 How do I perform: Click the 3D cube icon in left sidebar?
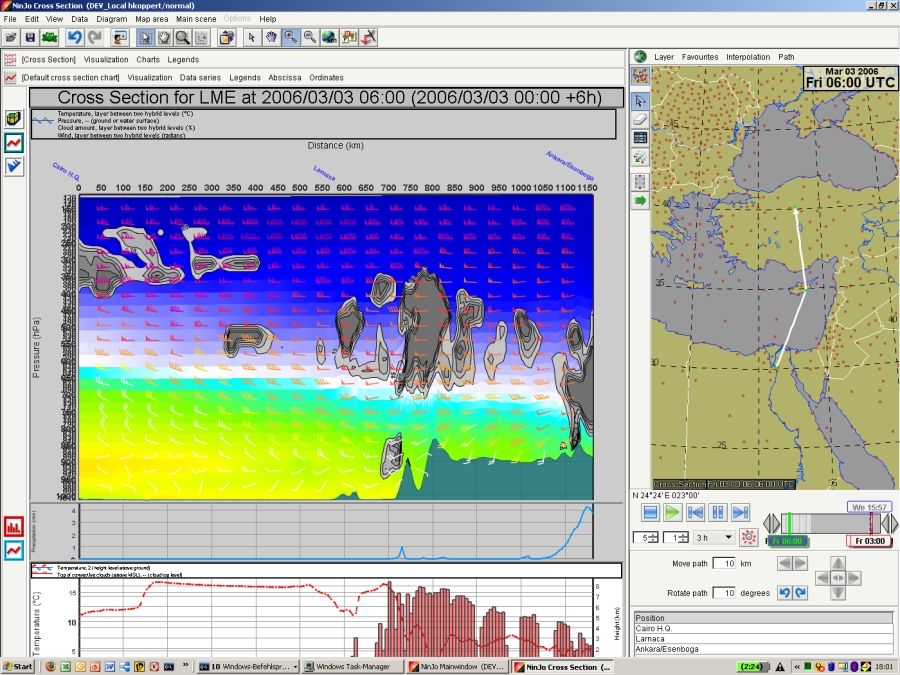pyautogui.click(x=14, y=118)
